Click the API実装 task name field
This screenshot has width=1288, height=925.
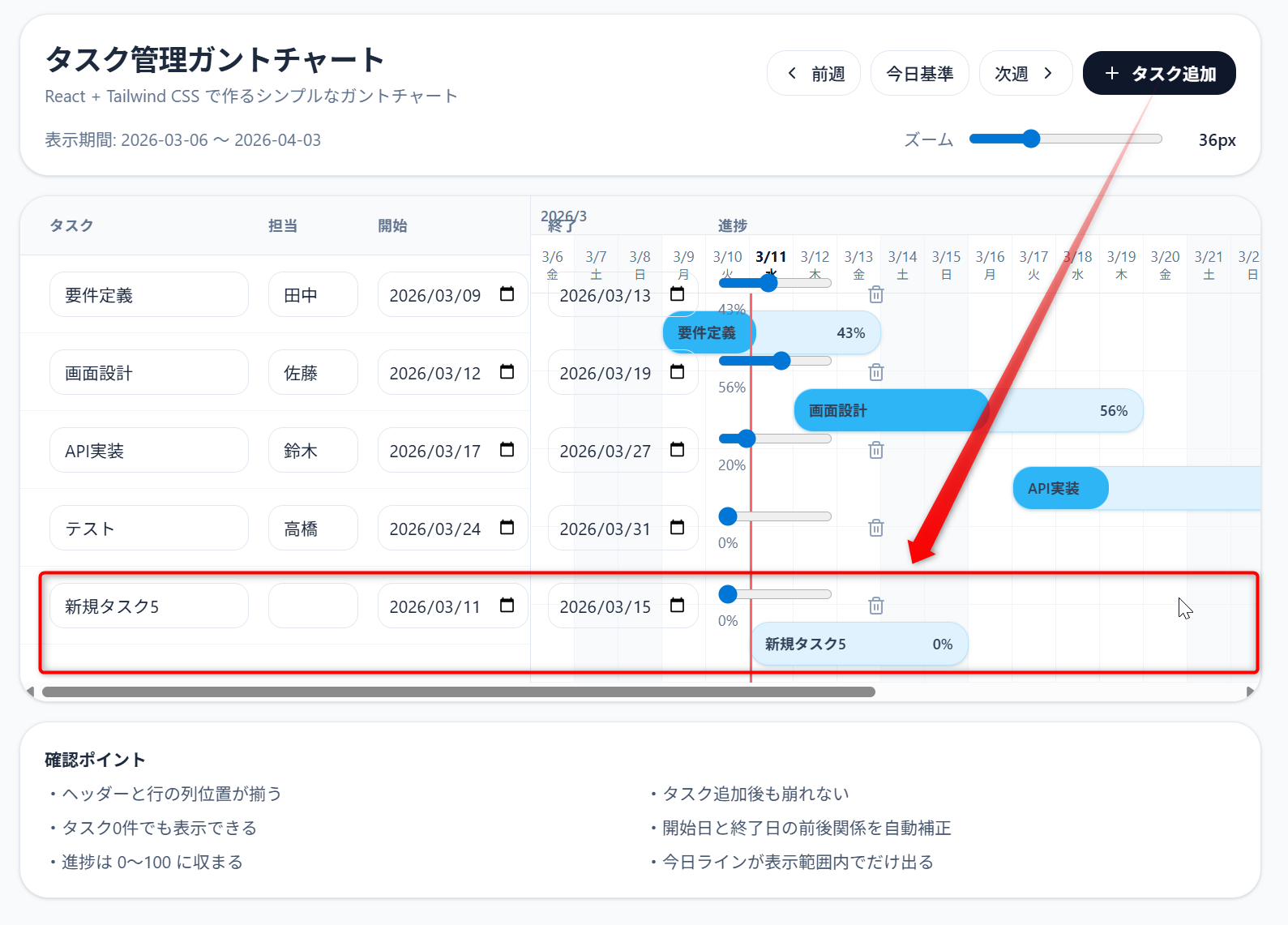149,450
